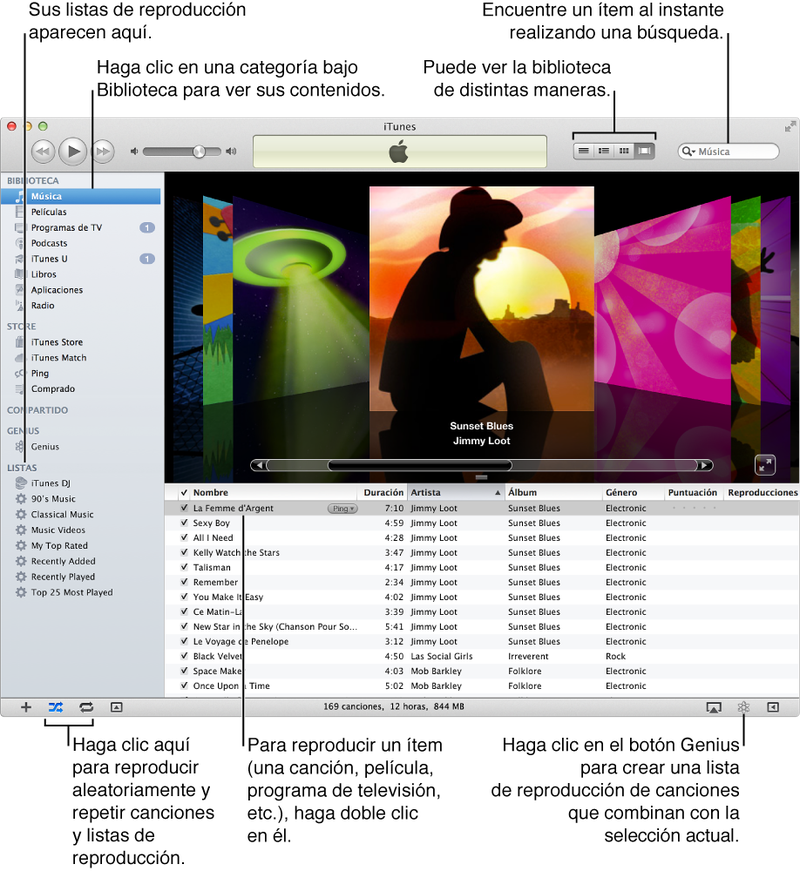
Task: Open the Recently Played playlist
Action: click(x=63, y=576)
